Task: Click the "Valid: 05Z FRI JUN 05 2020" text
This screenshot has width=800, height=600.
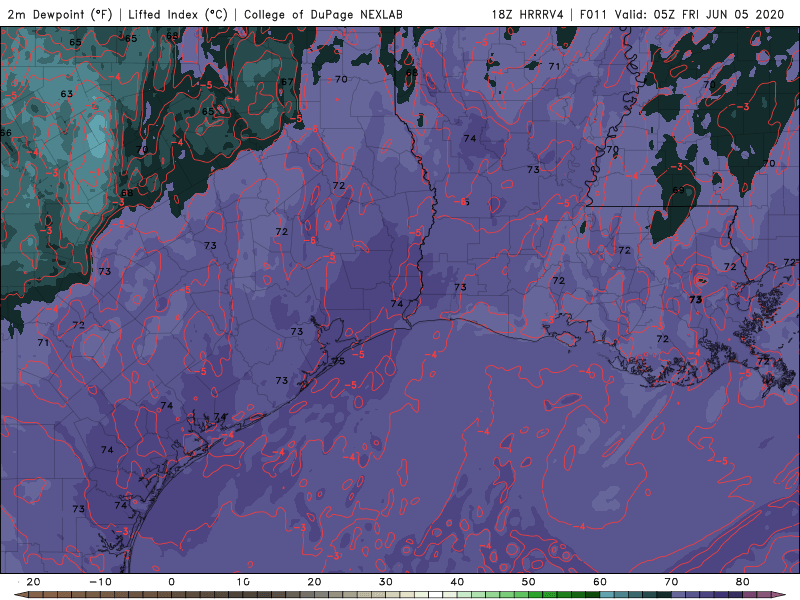Action: [699, 14]
